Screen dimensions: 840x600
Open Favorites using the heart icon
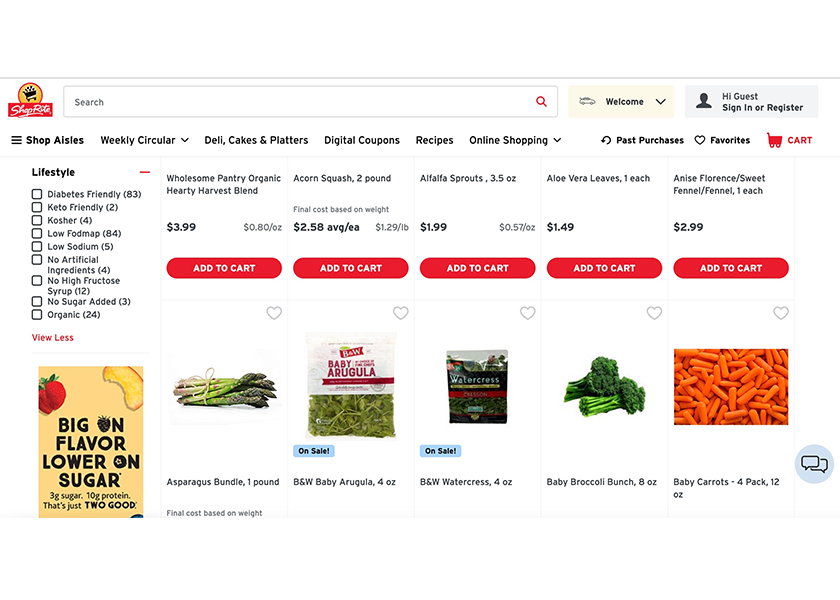pyautogui.click(x=701, y=140)
